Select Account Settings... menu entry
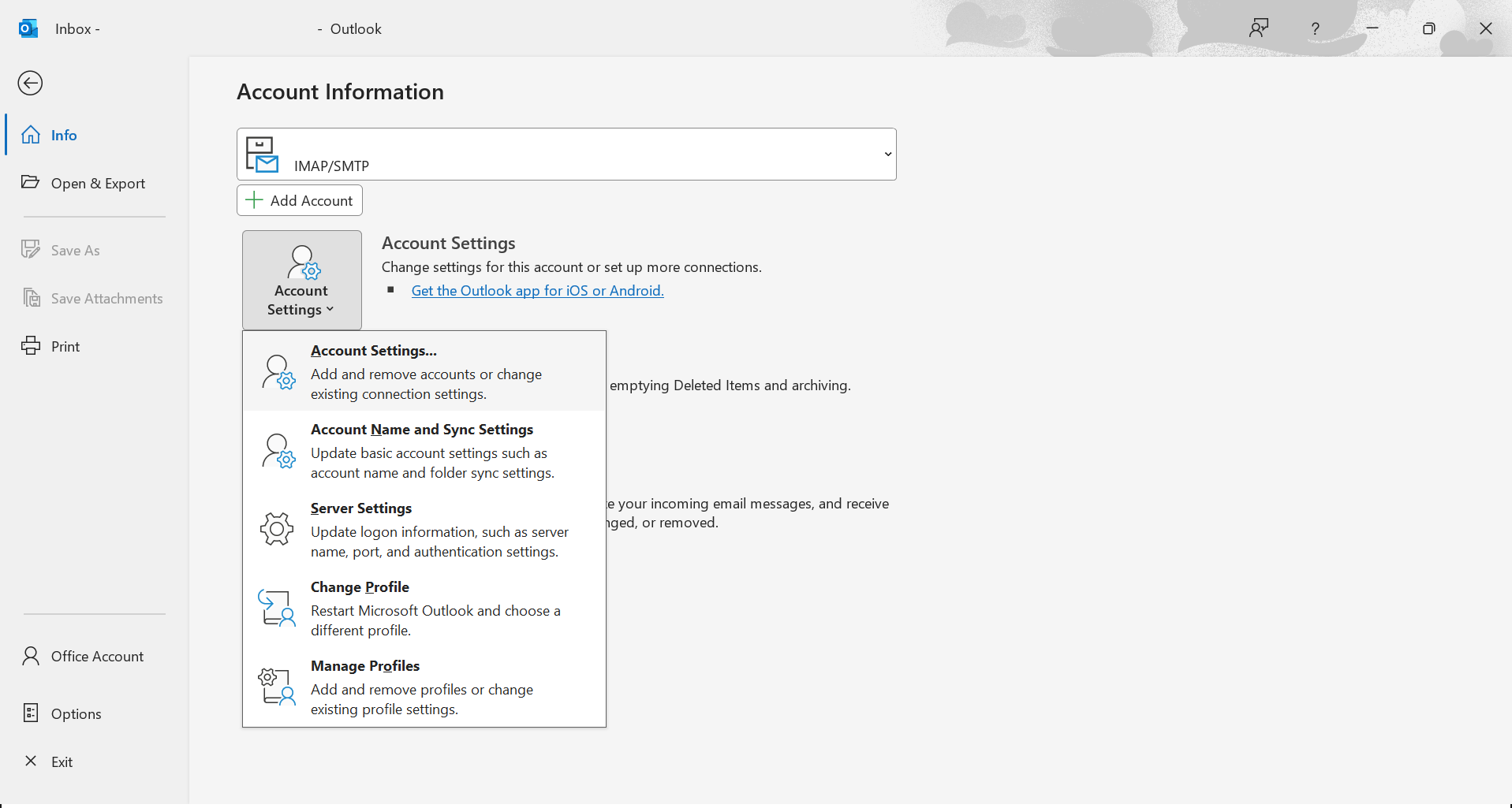Screen dimensions: 1512x808 [424, 371]
